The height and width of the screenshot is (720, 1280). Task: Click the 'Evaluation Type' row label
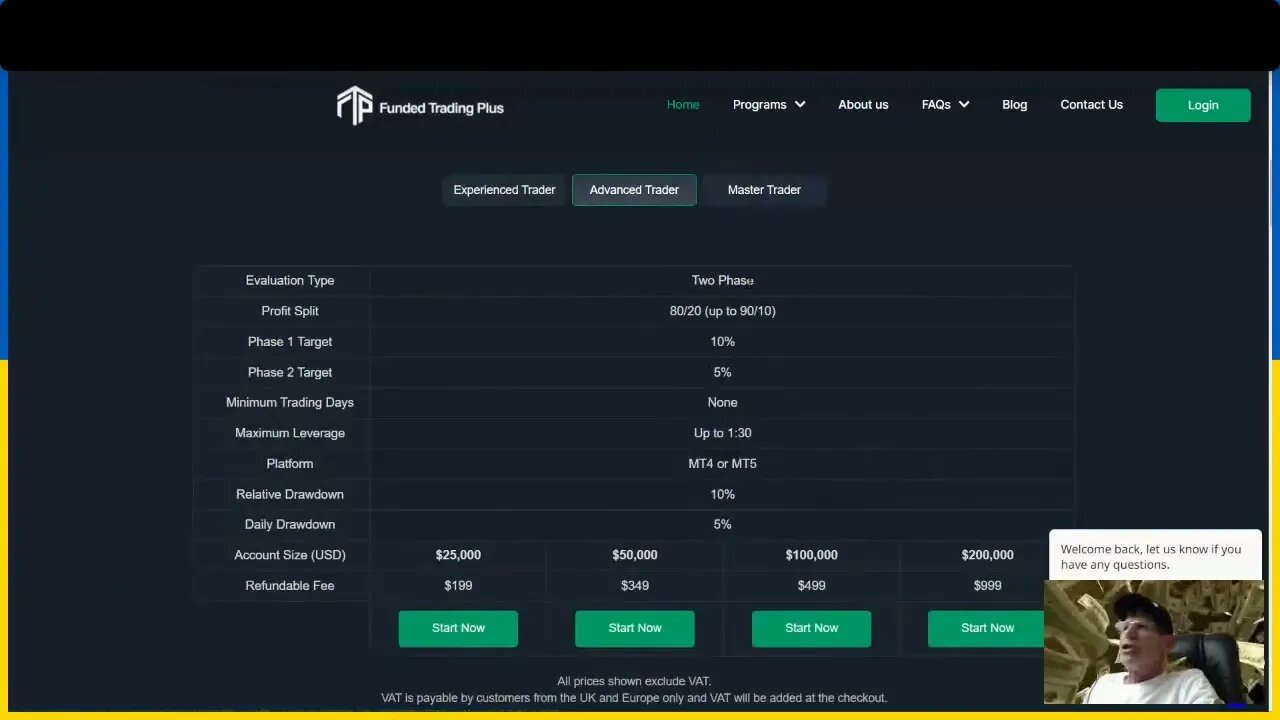(290, 281)
